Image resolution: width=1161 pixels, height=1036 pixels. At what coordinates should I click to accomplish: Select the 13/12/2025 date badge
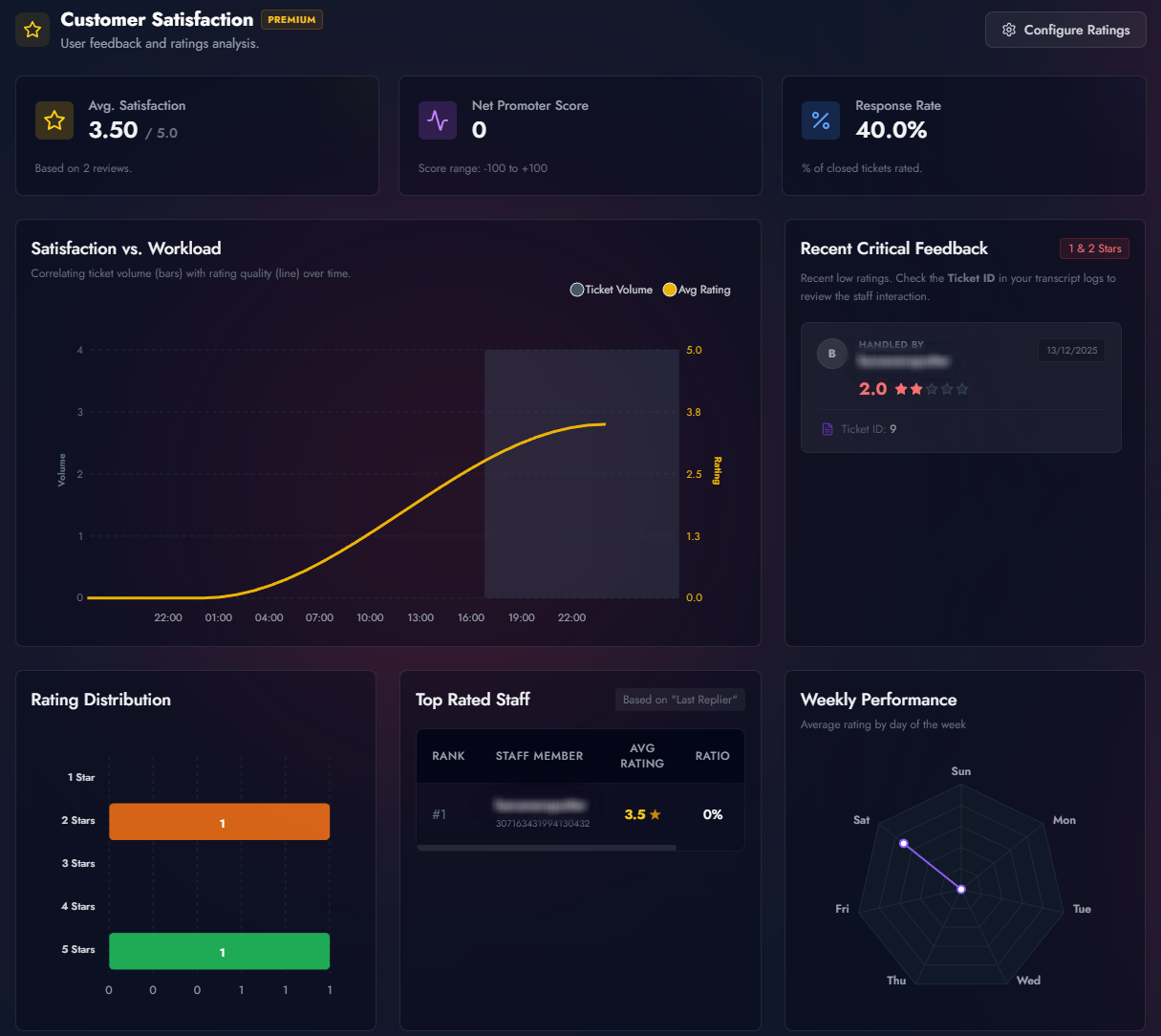[1071, 351]
